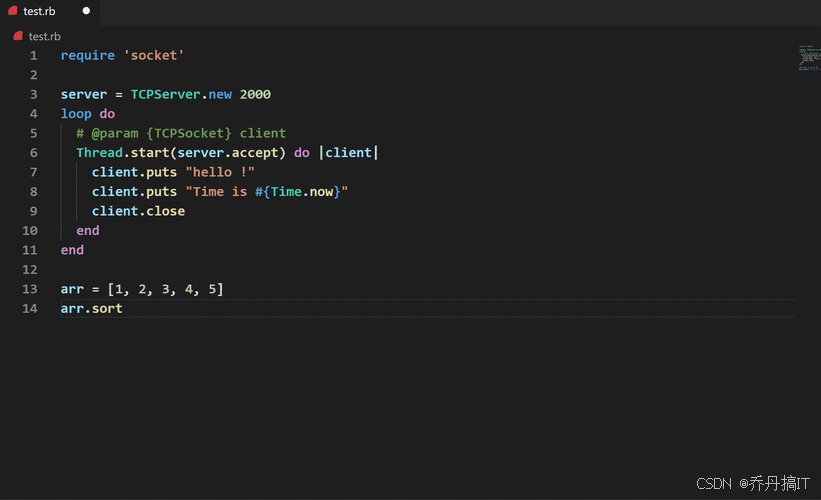
Task: Click 'arr.sort' on line 14
Action: click(x=92, y=308)
